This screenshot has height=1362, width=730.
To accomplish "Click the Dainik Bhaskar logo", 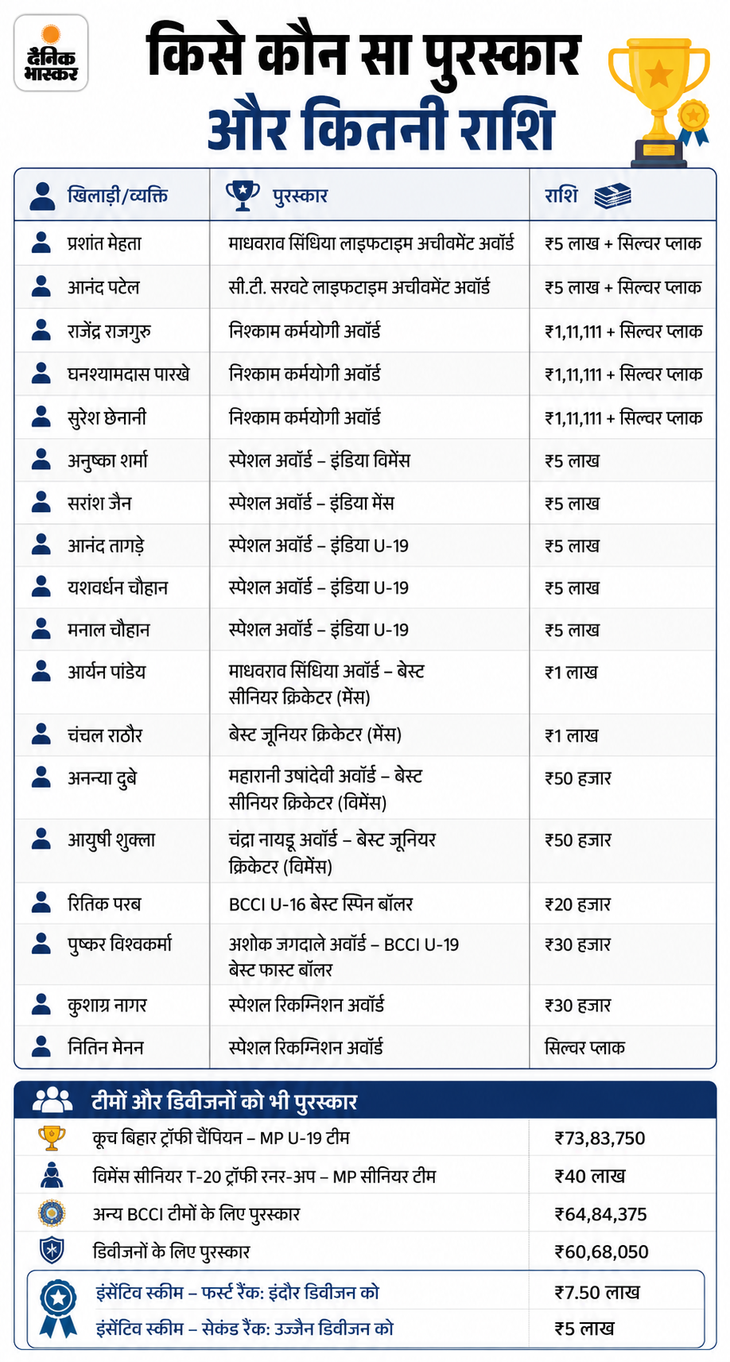I will coord(50,58).
